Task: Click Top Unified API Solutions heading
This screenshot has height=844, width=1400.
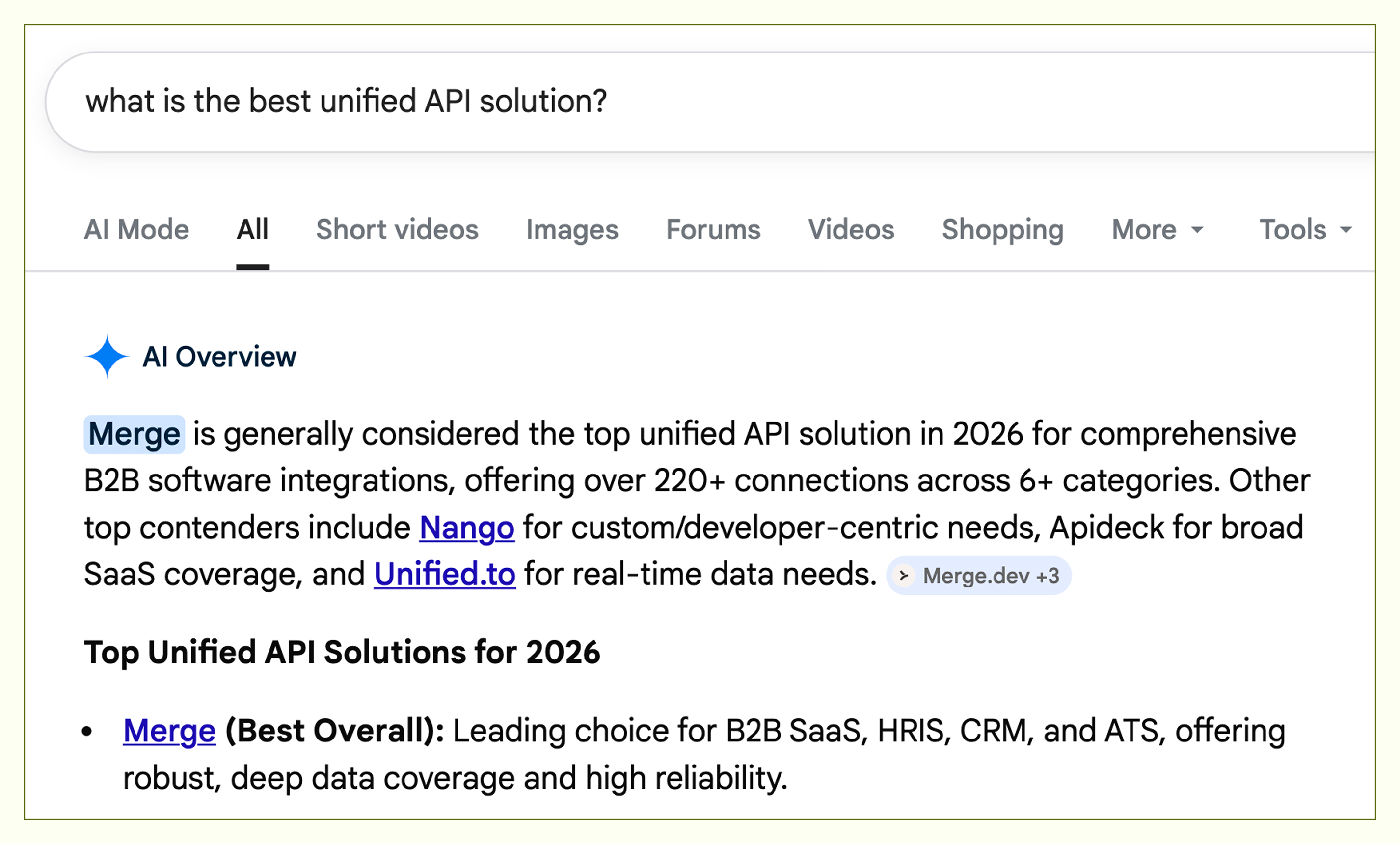Action: pyautogui.click(x=342, y=652)
